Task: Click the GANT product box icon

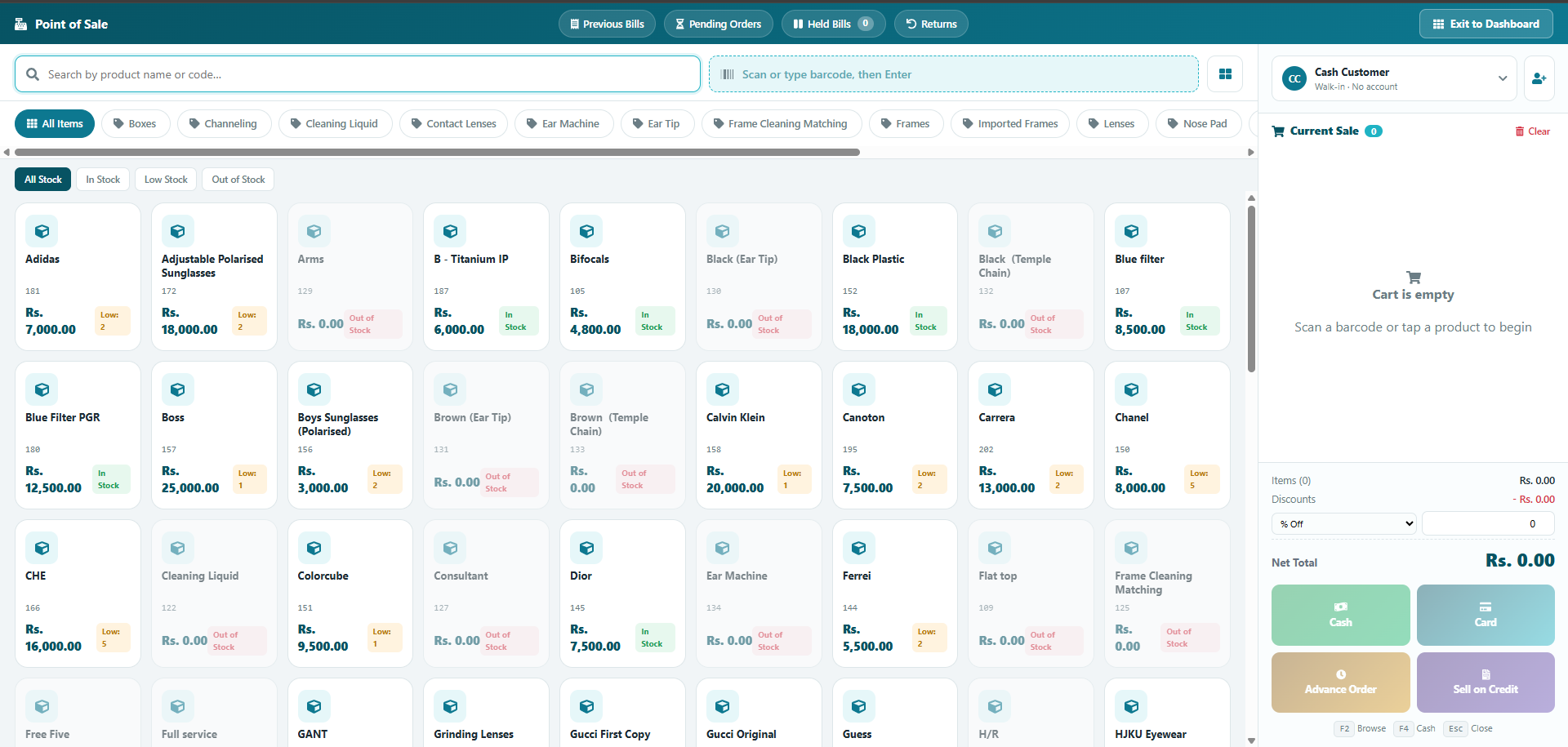Action: click(314, 707)
